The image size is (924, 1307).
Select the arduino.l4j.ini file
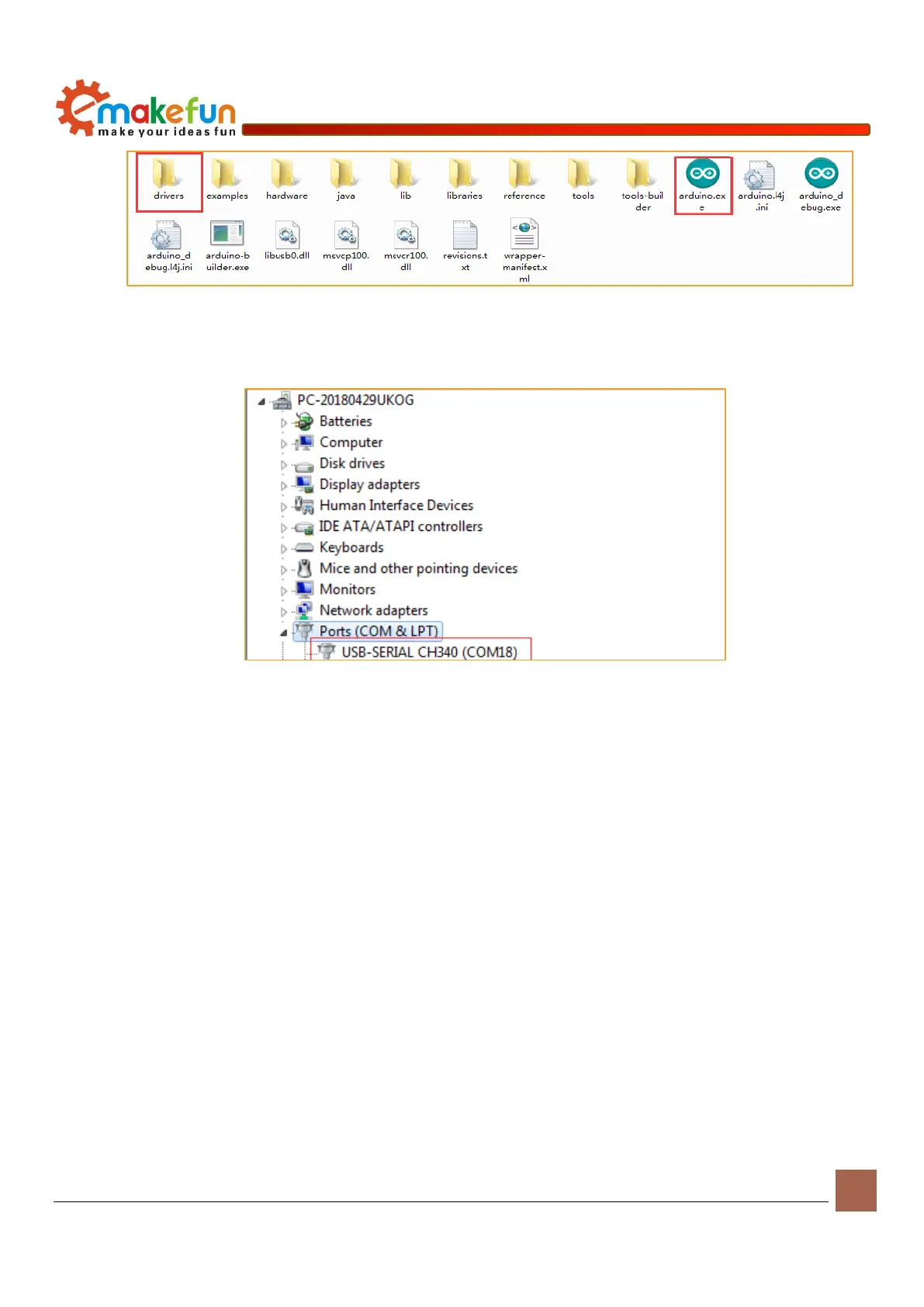(x=761, y=185)
